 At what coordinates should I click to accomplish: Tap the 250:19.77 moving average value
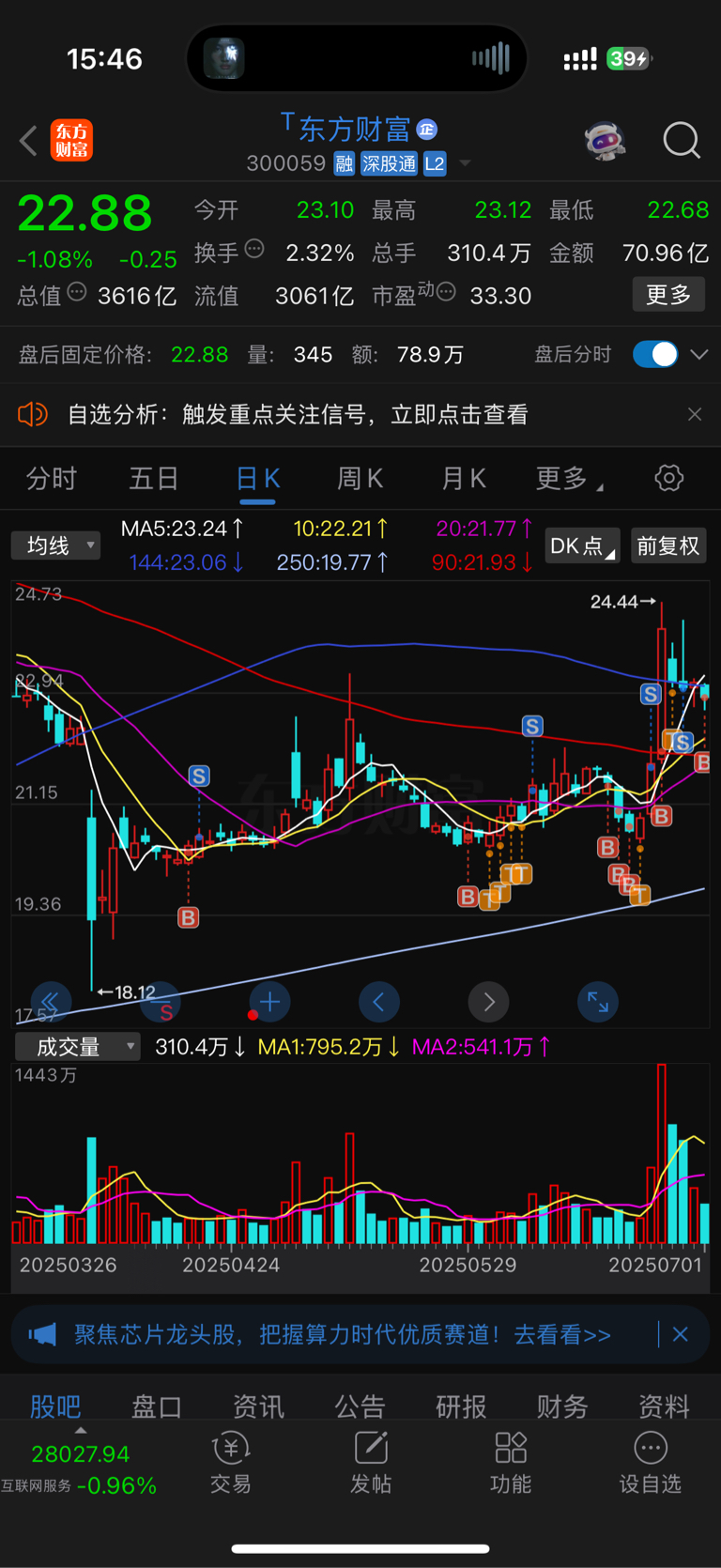[333, 562]
